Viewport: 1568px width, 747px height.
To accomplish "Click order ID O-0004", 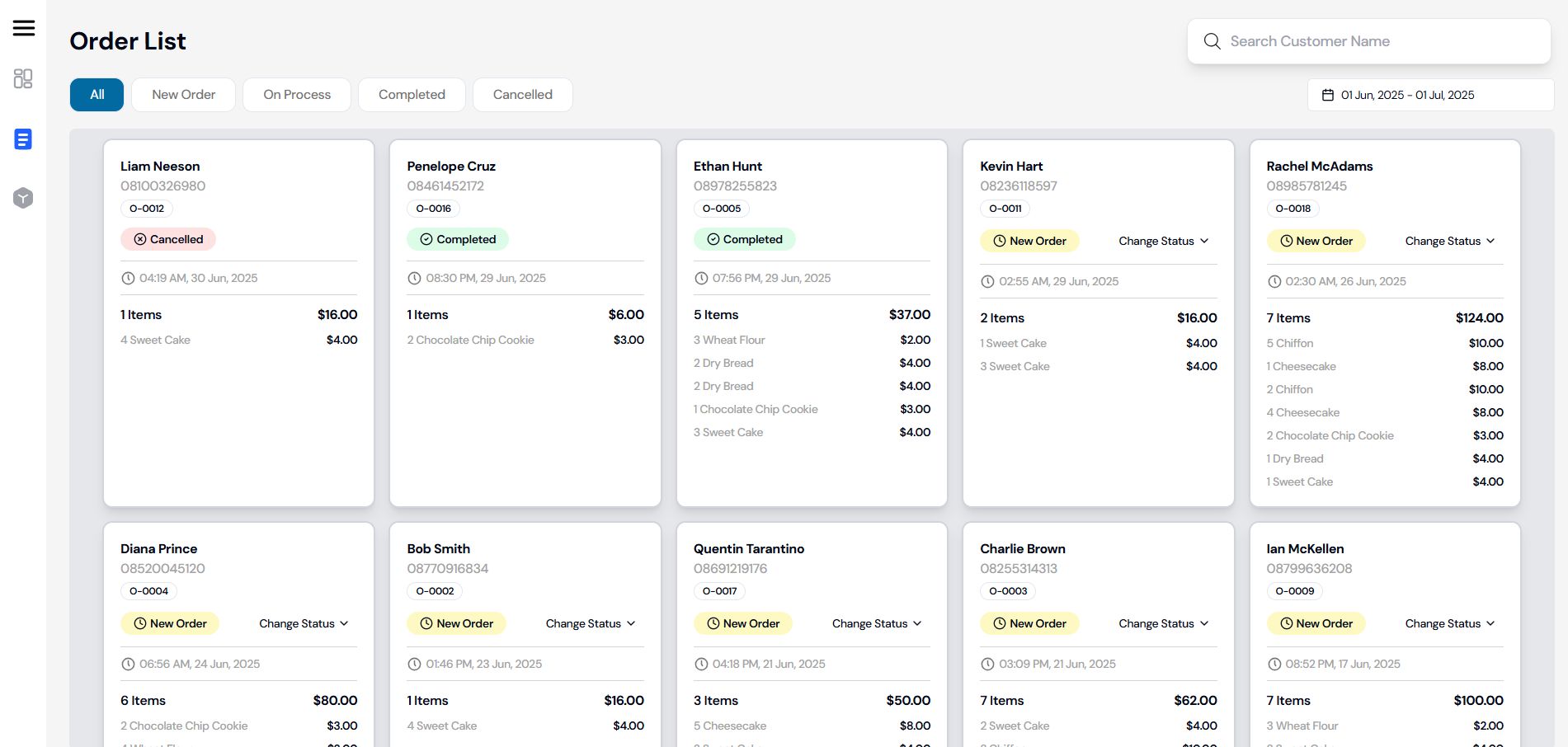I will click(x=148, y=591).
